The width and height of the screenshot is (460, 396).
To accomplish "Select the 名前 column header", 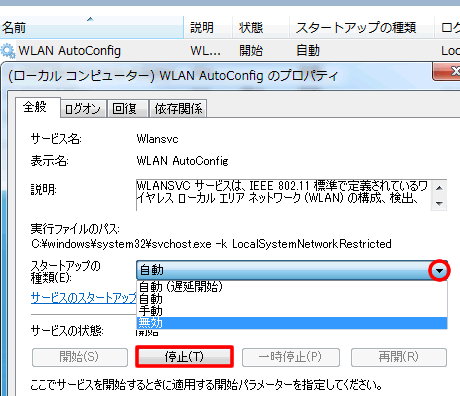I will pyautogui.click(x=92, y=27).
